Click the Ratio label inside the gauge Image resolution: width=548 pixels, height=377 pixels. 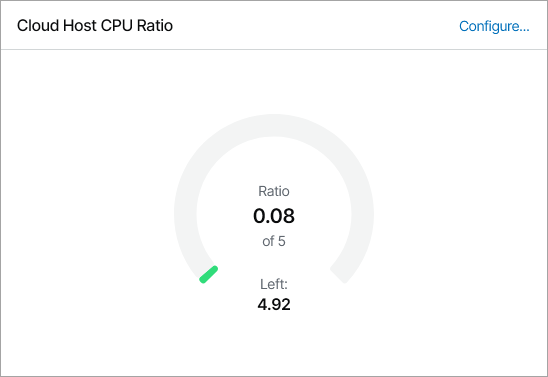tap(274, 191)
